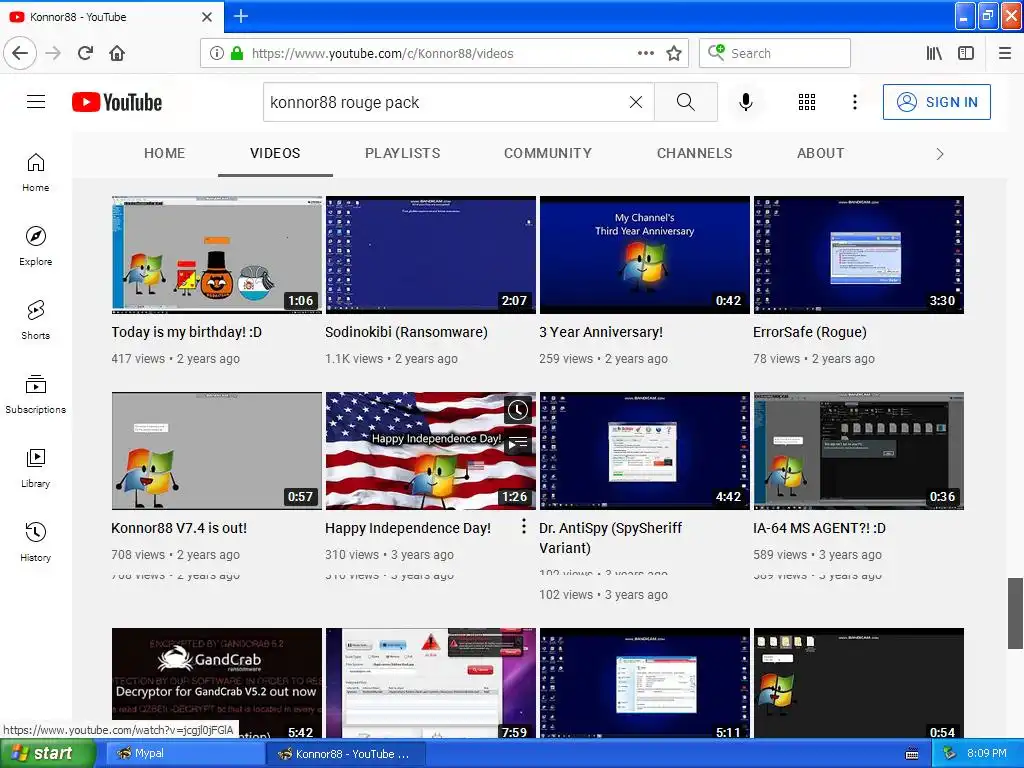Start voice search with microphone icon
Screen dimensions: 1024x768
(x=746, y=102)
